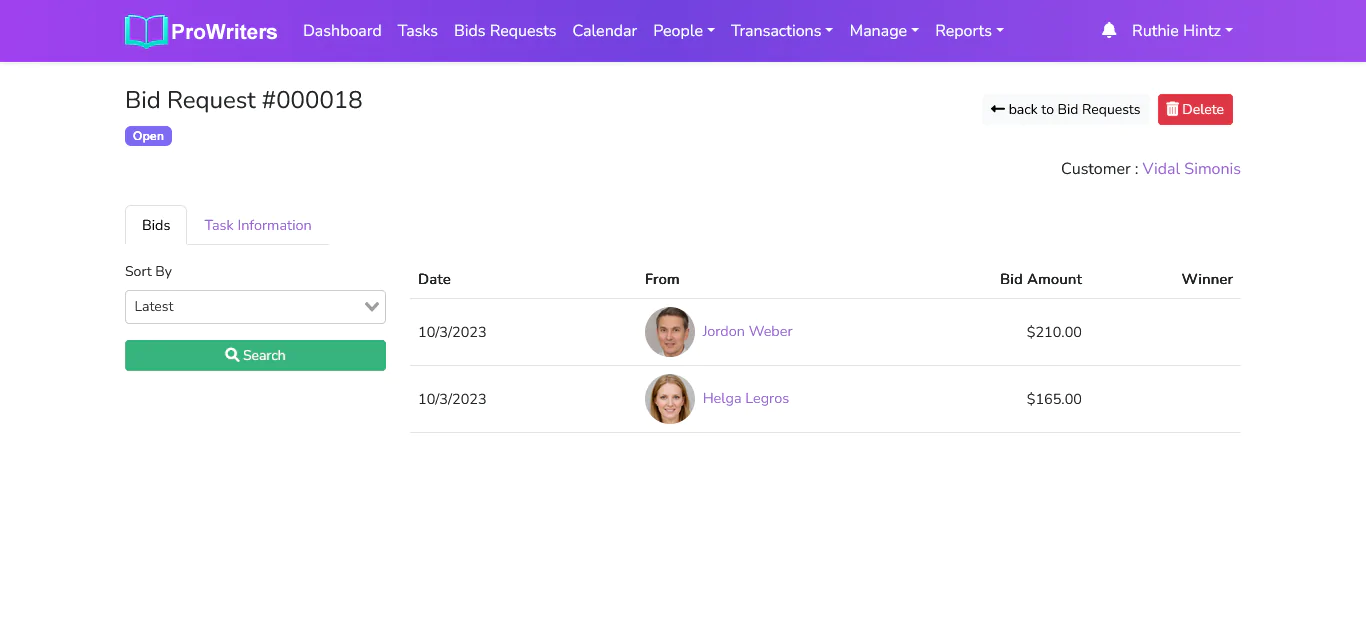Navigate to Bids Requests page
Image resolution: width=1366 pixels, height=643 pixels.
click(504, 31)
